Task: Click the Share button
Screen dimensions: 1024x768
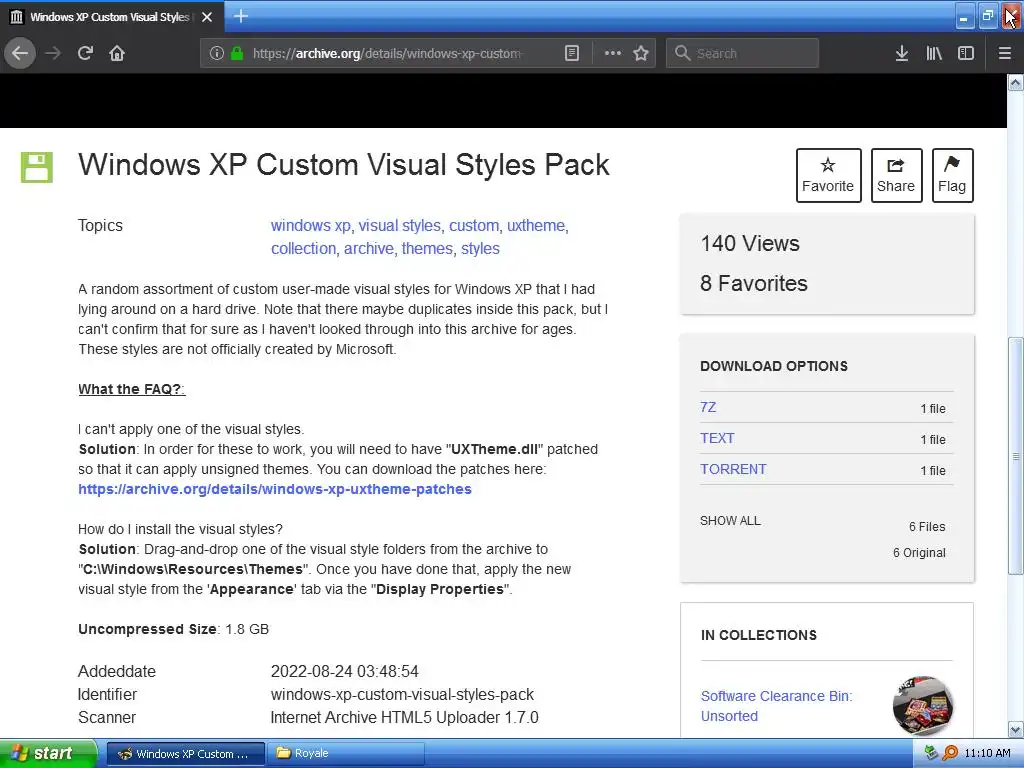Action: [896, 175]
